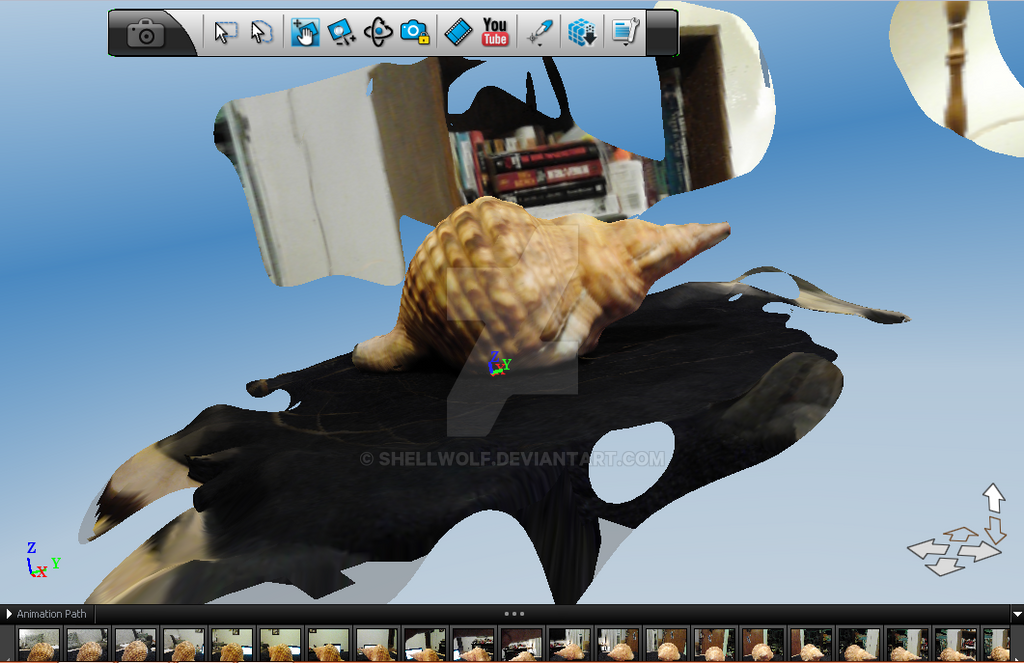The height and width of the screenshot is (663, 1024).
Task: Click the three-dot panel grip handle
Action: (x=514, y=614)
